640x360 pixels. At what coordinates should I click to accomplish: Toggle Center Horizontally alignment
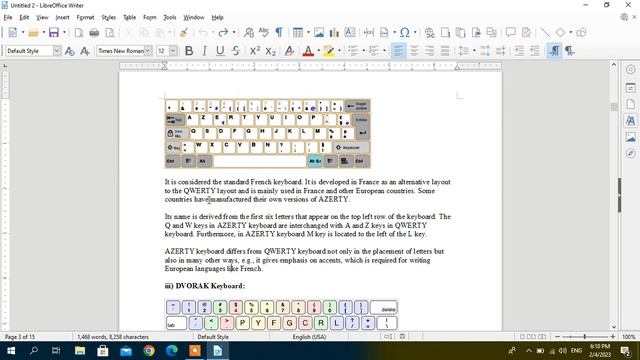[414, 51]
